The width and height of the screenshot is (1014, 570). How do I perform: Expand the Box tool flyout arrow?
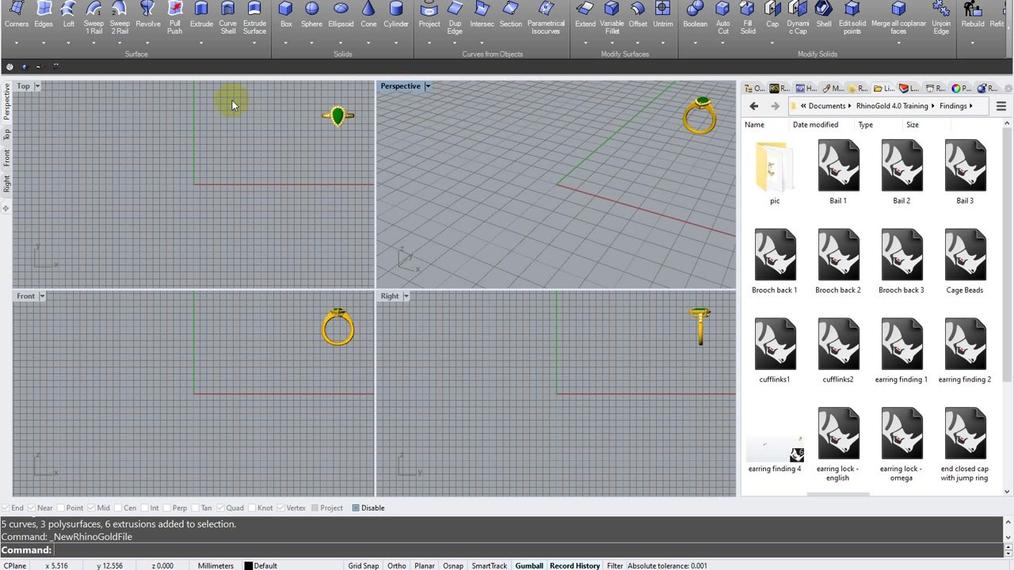(x=286, y=43)
